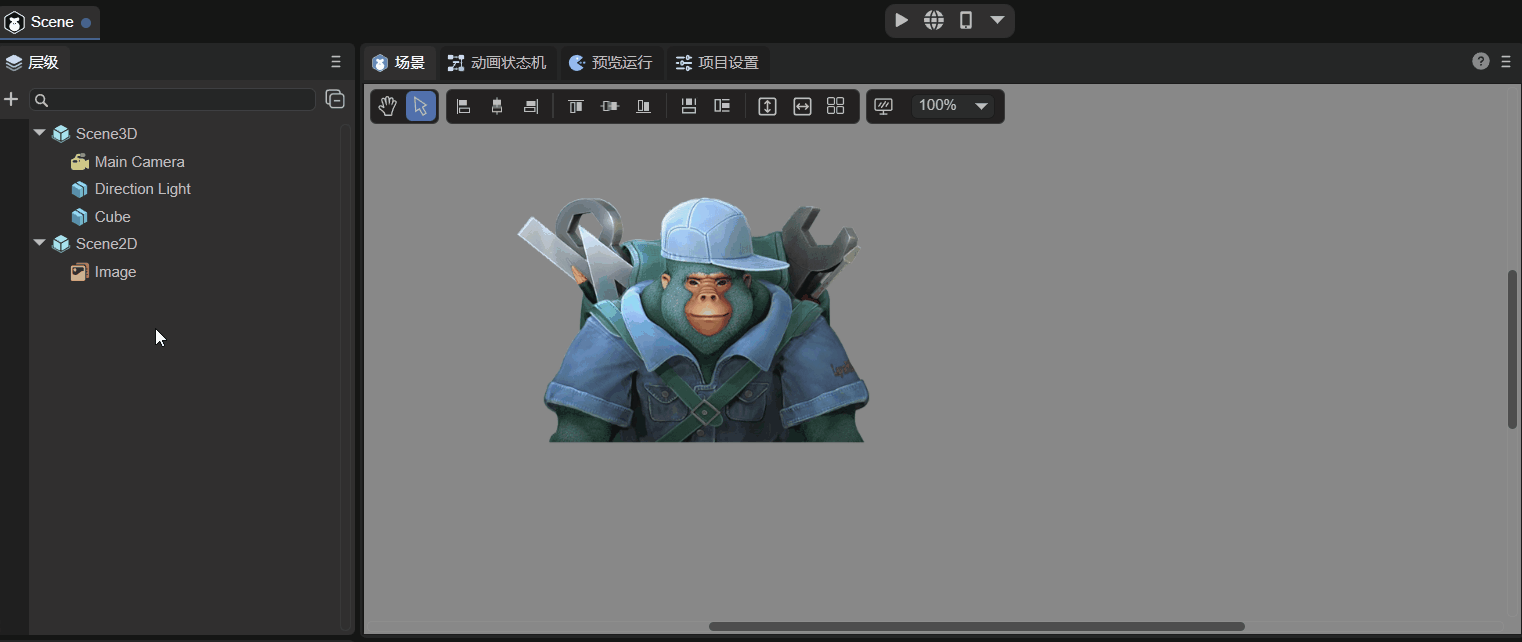Switch to the Scene document tab

[x=49, y=22]
